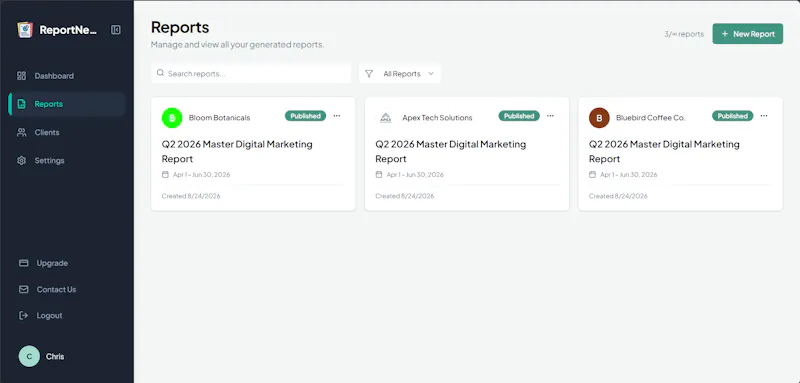Open Apex Tech Solutions card three-dot menu
Viewport: 800px width, 383px height.
550,116
